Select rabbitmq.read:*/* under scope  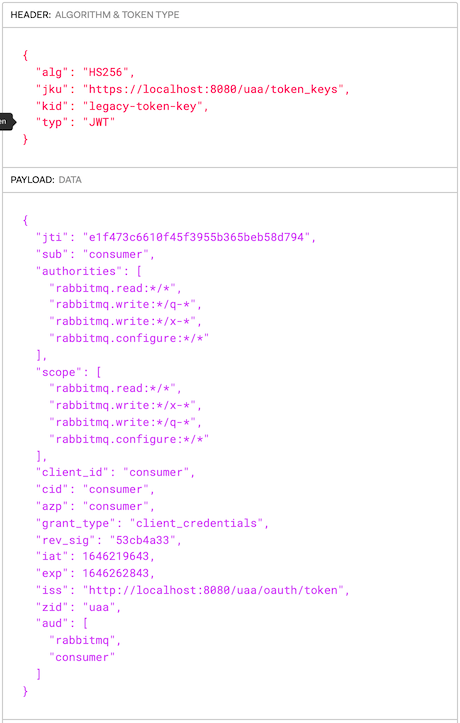pos(112,388)
